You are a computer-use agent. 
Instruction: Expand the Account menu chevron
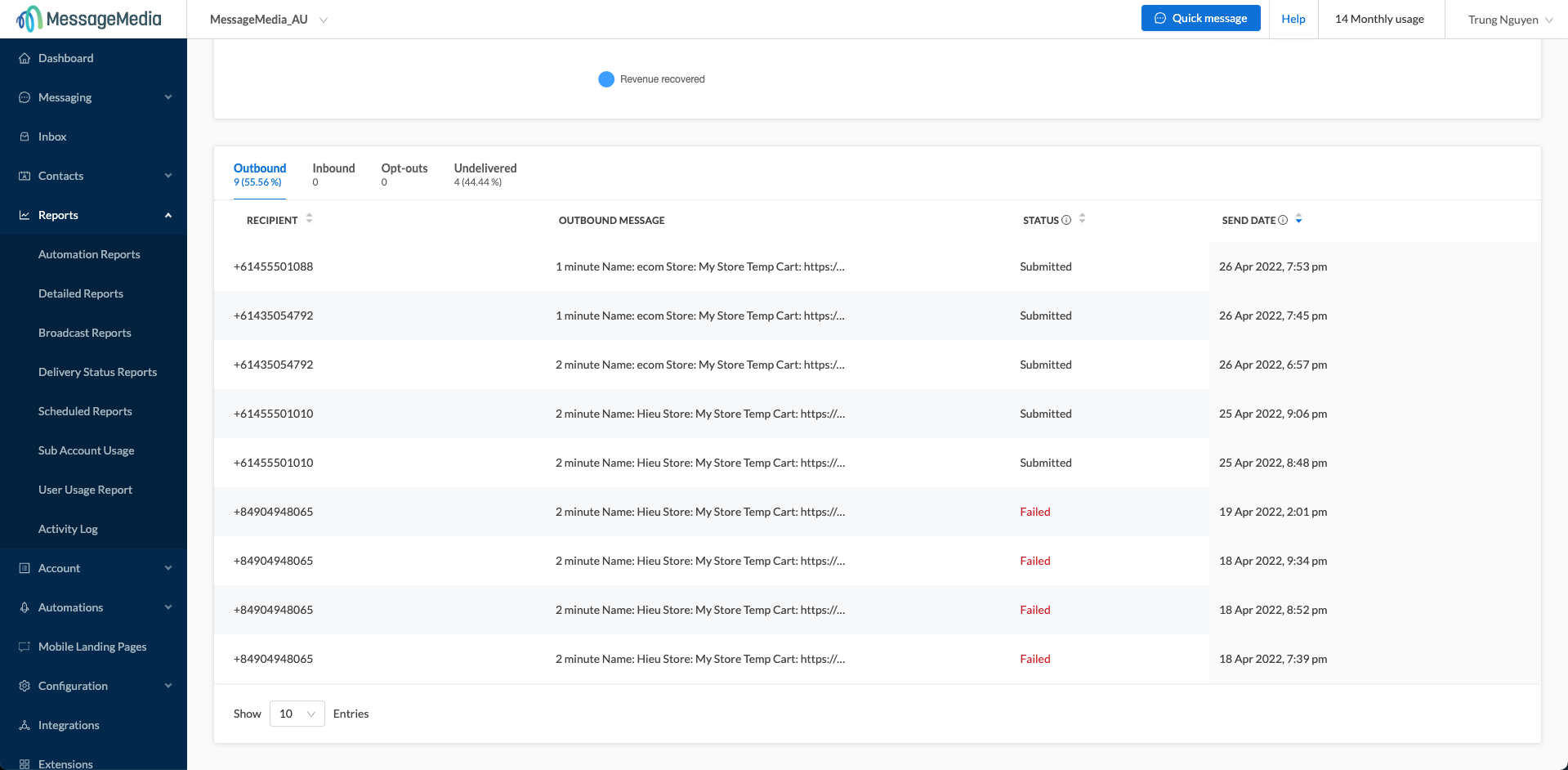pyautogui.click(x=168, y=568)
